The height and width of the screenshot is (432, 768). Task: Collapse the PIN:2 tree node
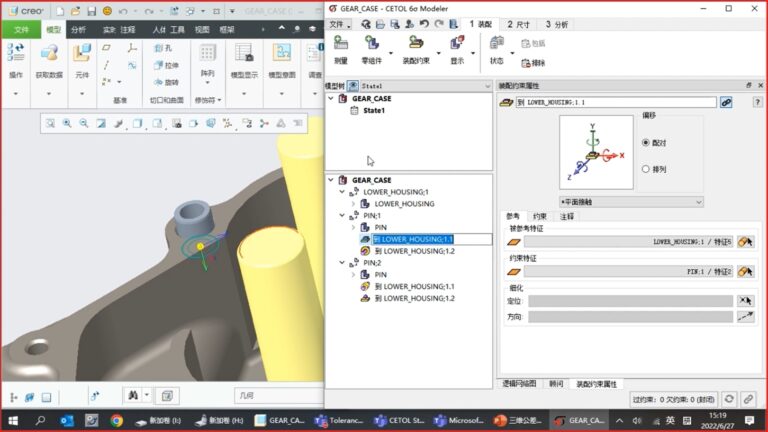click(x=342, y=263)
